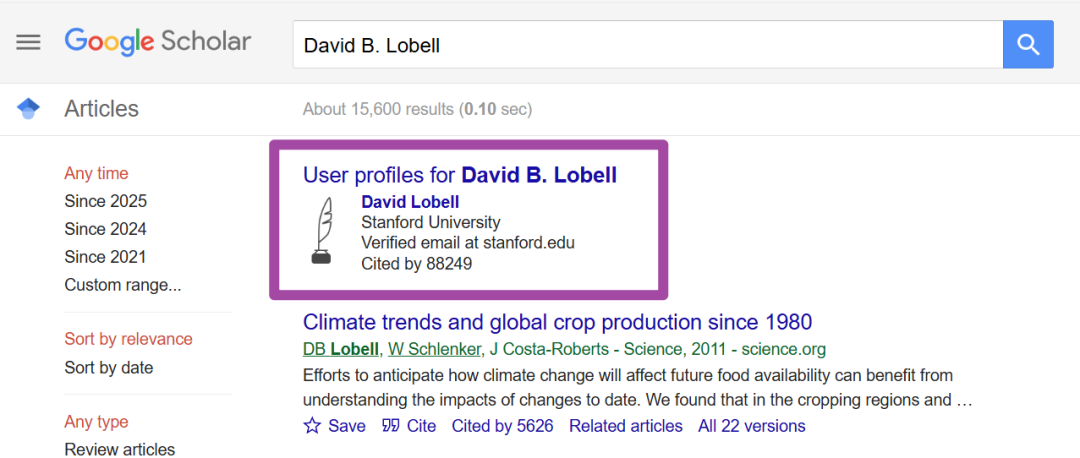1080x458 pixels.
Task: Select Review articles type filter
Action: coord(120,450)
